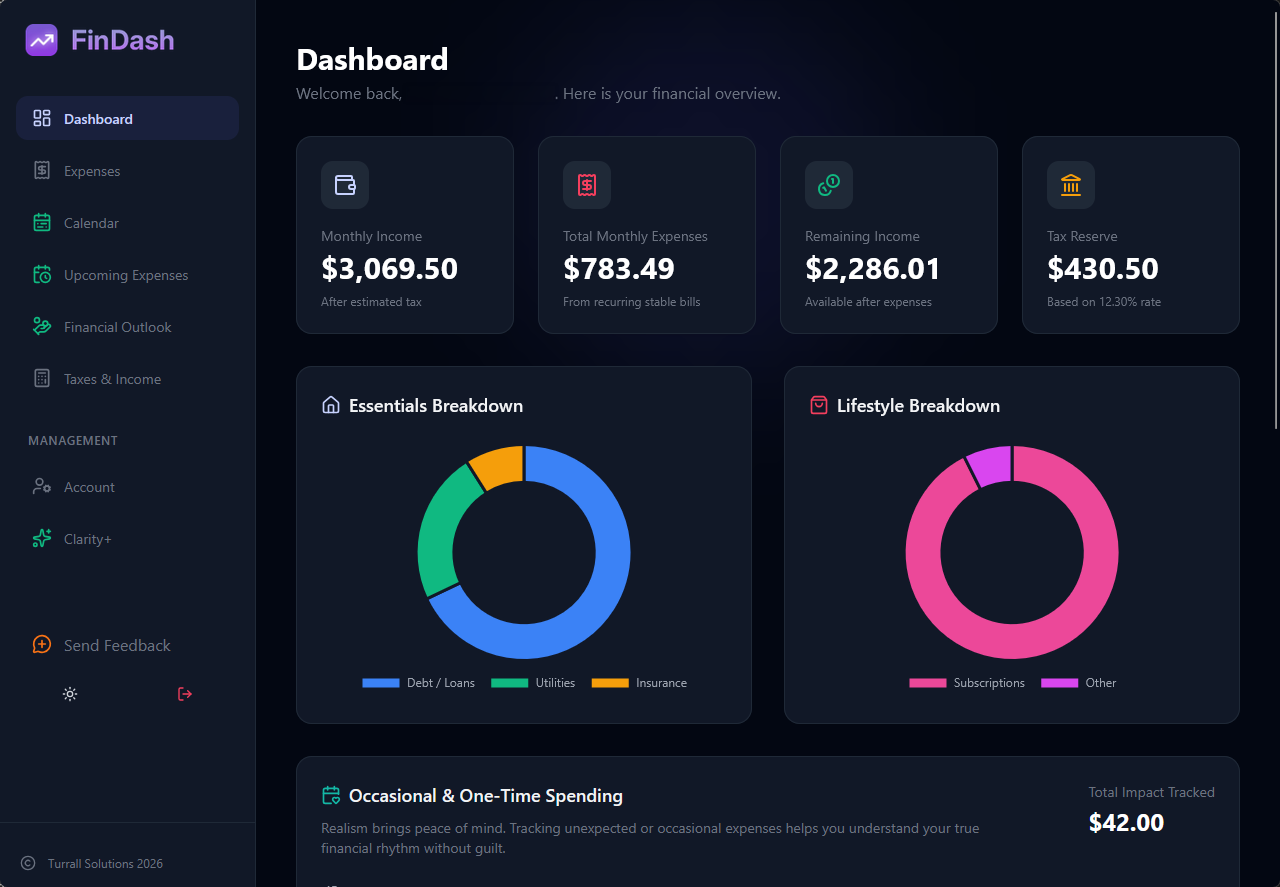Viewport: 1280px width, 887px height.
Task: Click the bank icon on Tax Reserve card
Action: pyautogui.click(x=1071, y=185)
